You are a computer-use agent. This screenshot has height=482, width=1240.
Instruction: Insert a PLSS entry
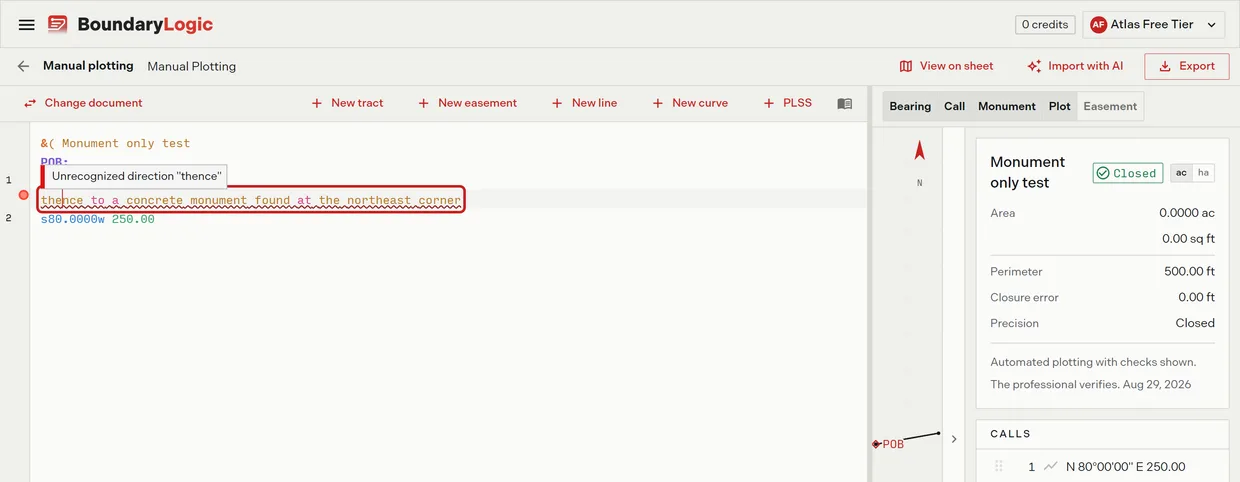click(787, 103)
